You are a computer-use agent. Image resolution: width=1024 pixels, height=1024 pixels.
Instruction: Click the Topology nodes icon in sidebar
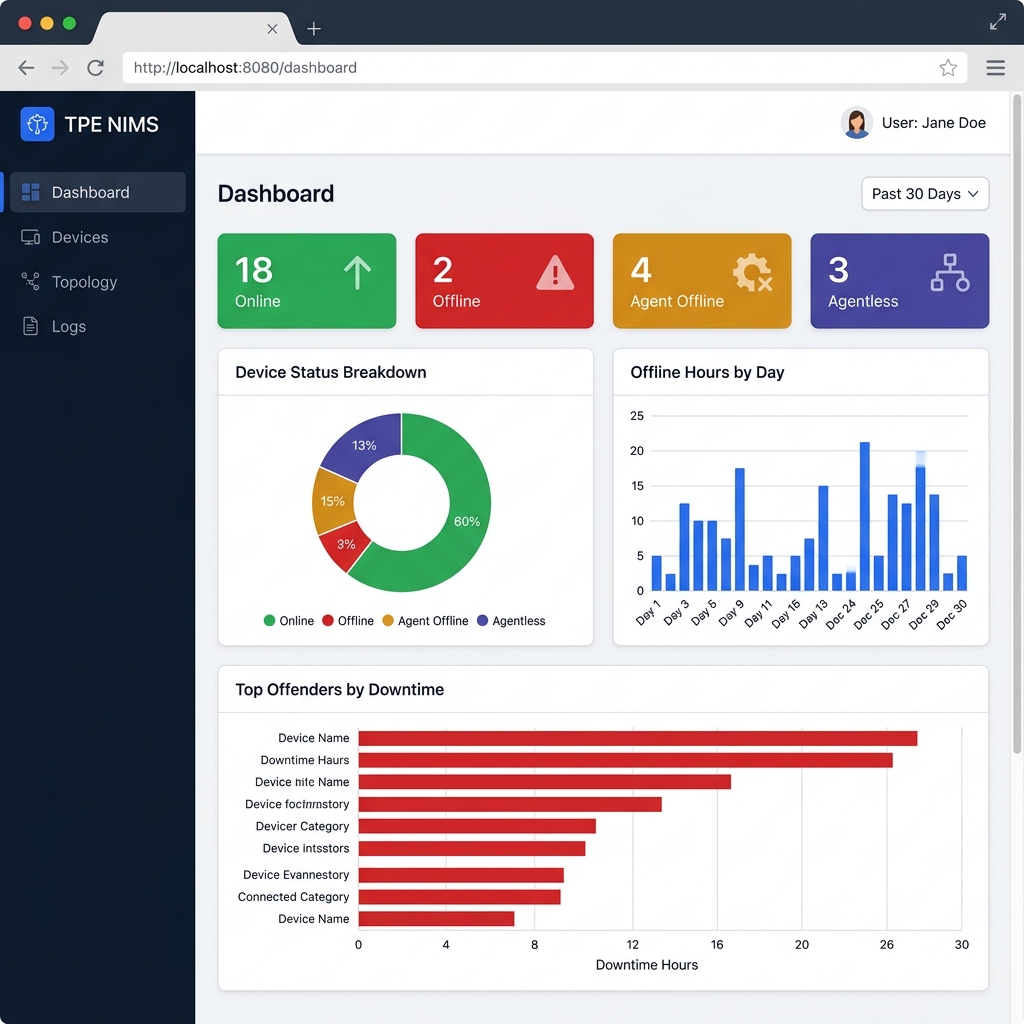(31, 281)
